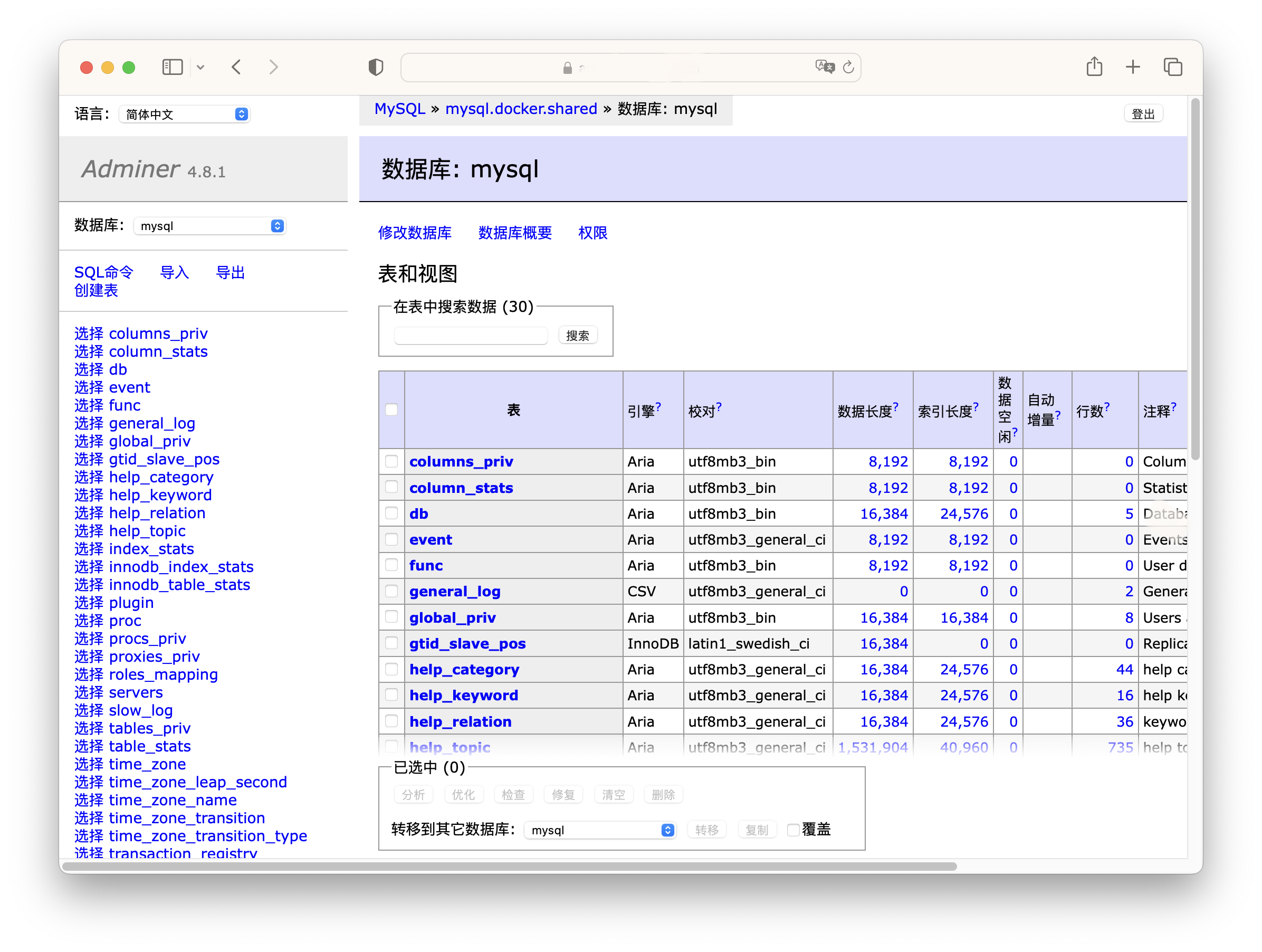Open the Share icon

click(1094, 67)
